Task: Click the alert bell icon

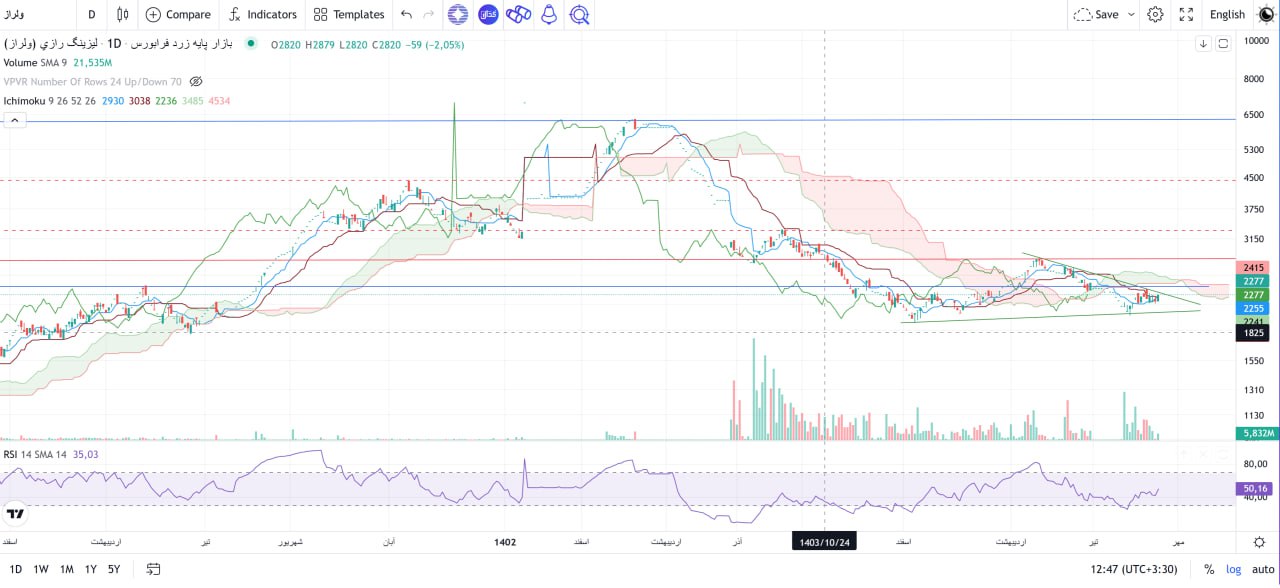Action: (548, 14)
